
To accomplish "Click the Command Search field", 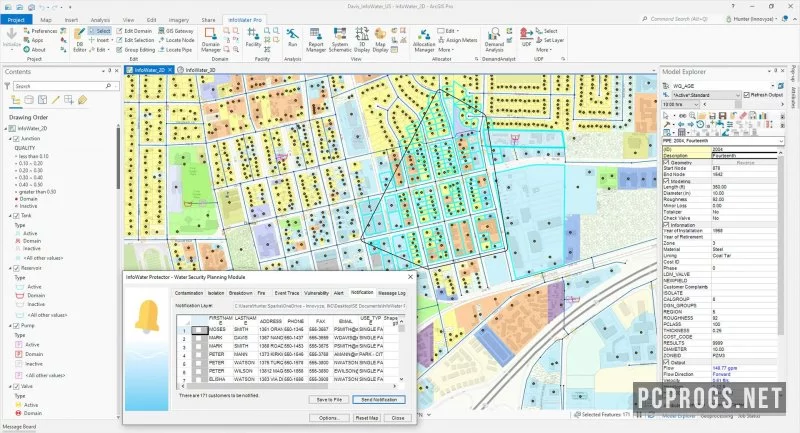I will click(680, 19).
